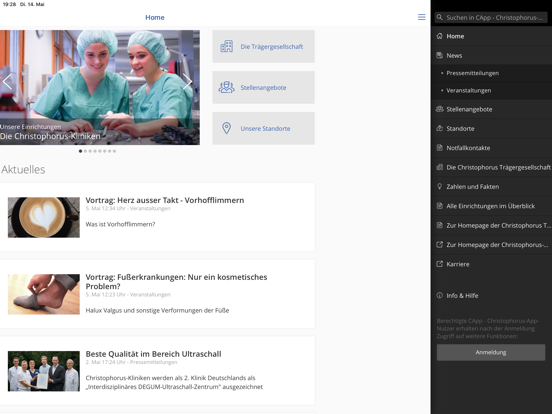Open News in the sidebar menu
The image size is (552, 414).
coord(491,55)
